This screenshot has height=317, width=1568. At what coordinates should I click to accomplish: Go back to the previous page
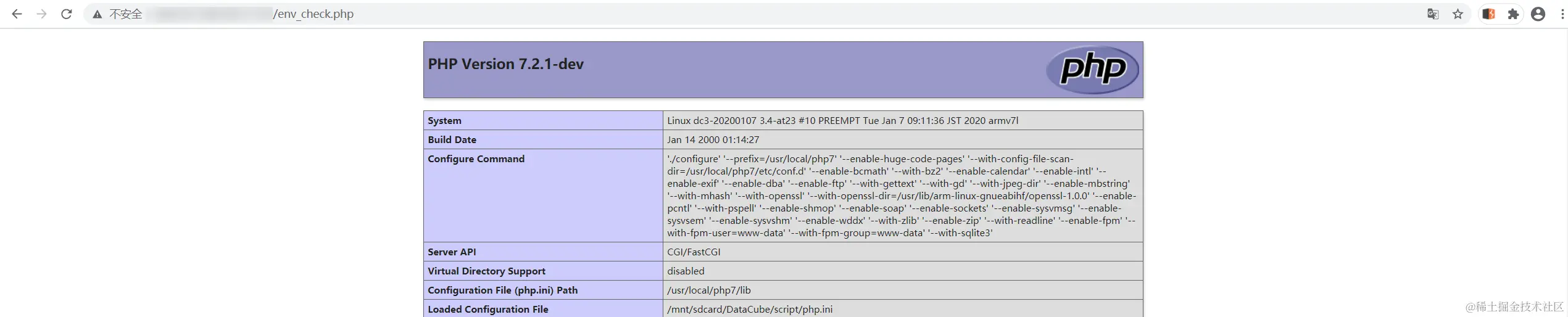click(x=17, y=14)
